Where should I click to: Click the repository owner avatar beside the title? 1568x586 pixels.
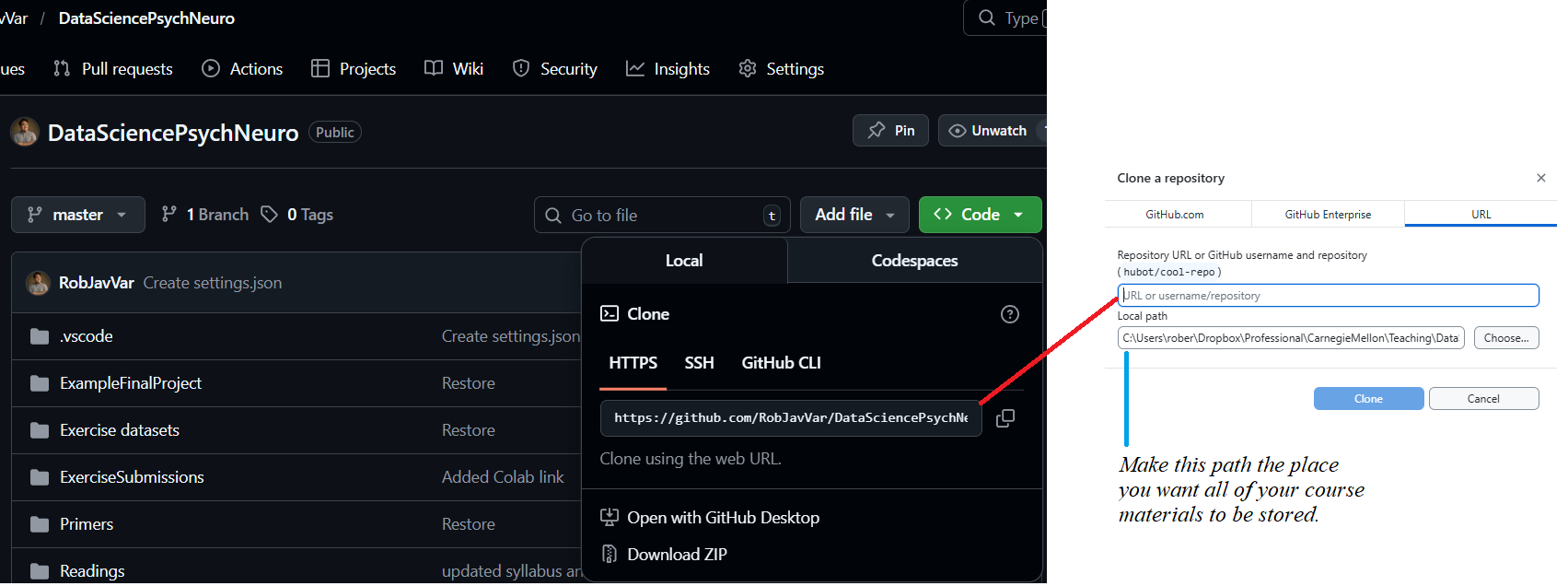[25, 132]
